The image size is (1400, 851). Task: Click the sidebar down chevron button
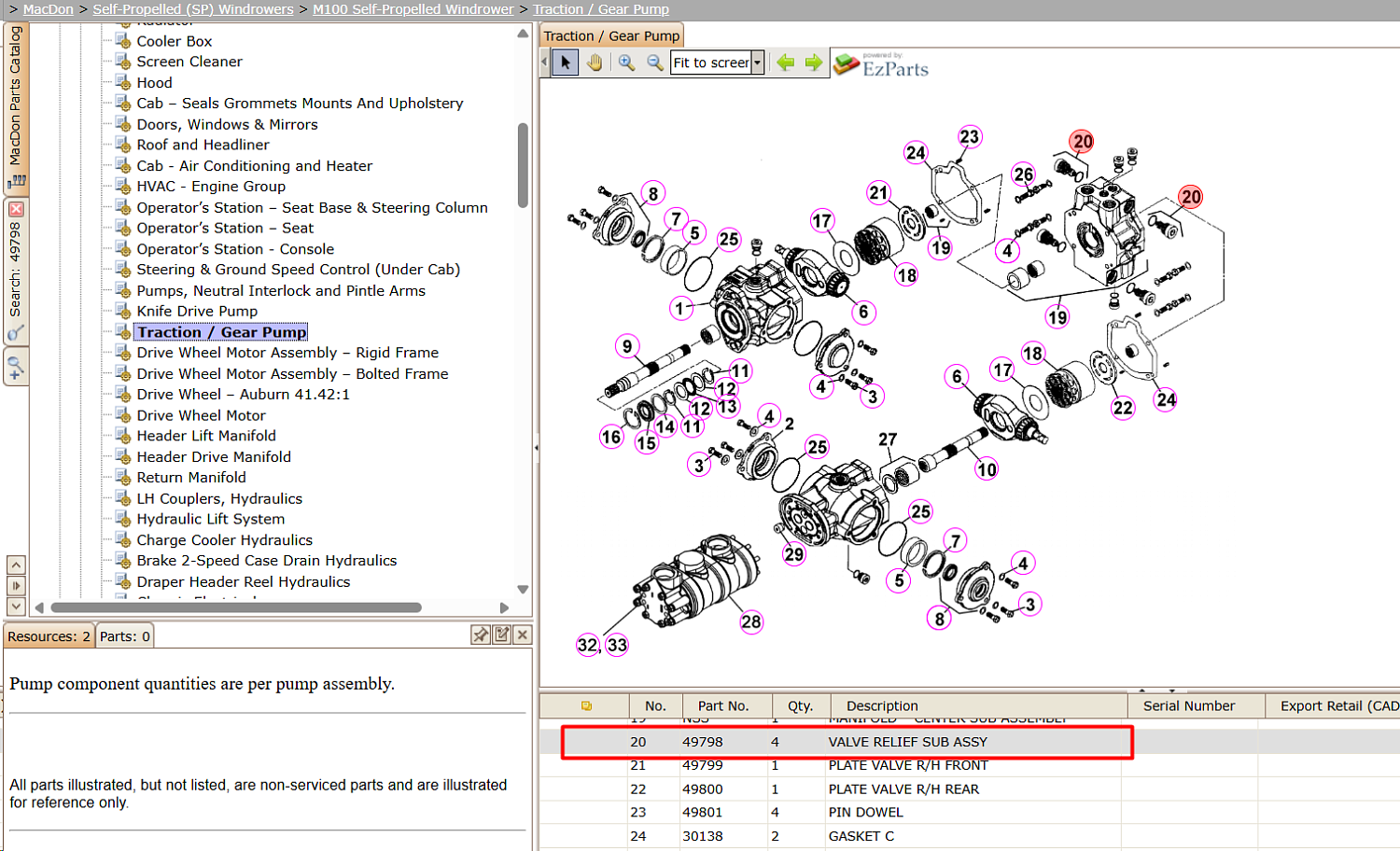[x=16, y=607]
